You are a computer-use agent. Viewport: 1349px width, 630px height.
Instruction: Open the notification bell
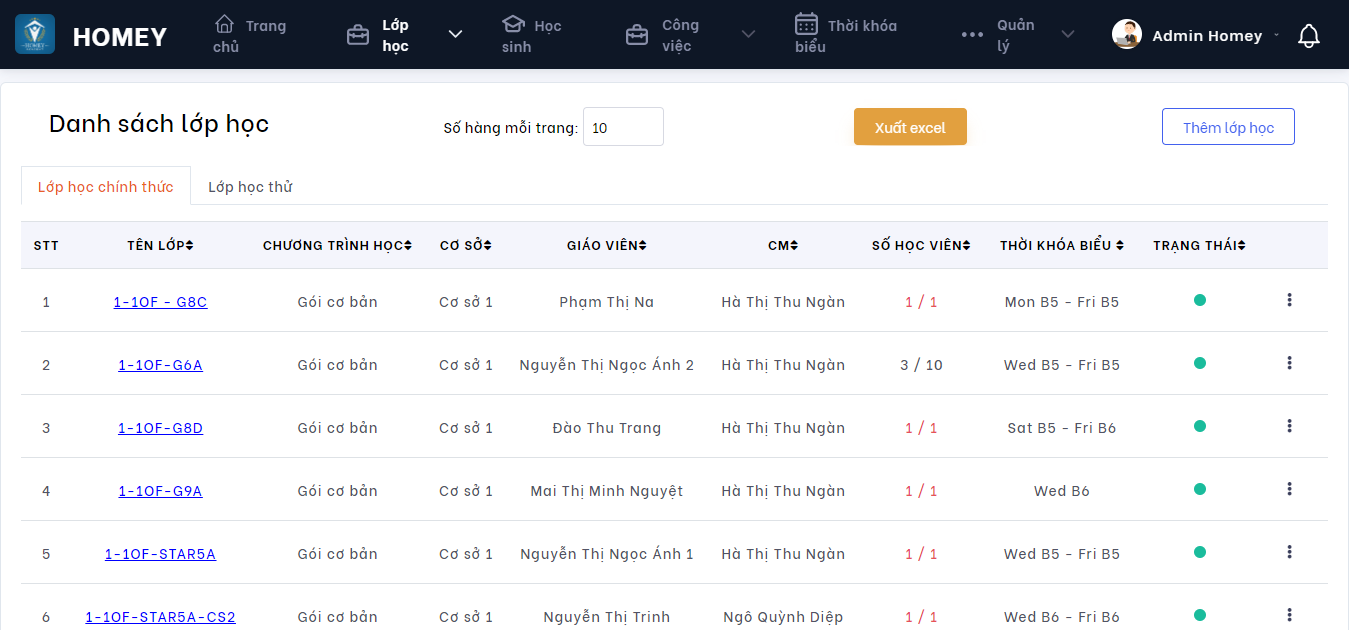(x=1308, y=36)
